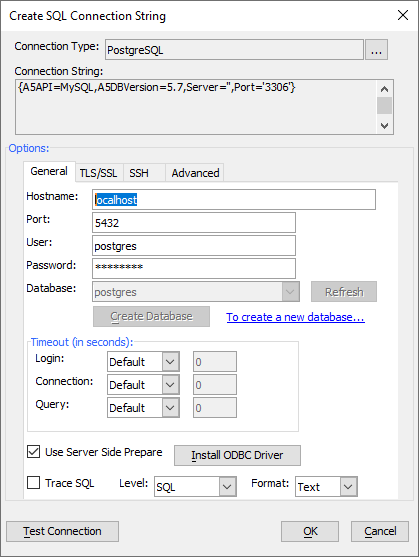The width and height of the screenshot is (419, 557).
Task: Click Test Connection button
Action: click(62, 531)
